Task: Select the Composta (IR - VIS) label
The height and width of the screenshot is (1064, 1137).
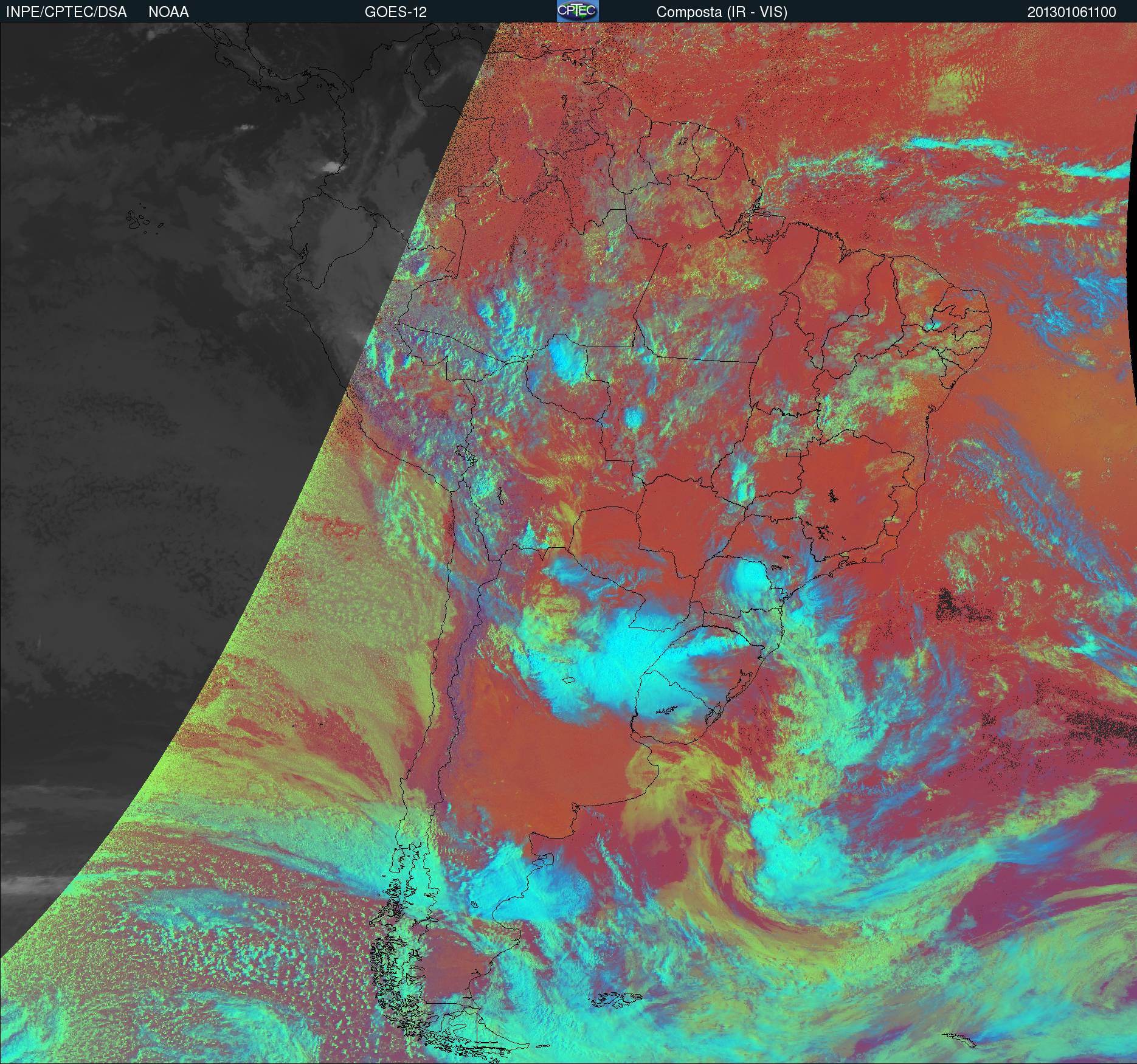Action: [x=722, y=12]
